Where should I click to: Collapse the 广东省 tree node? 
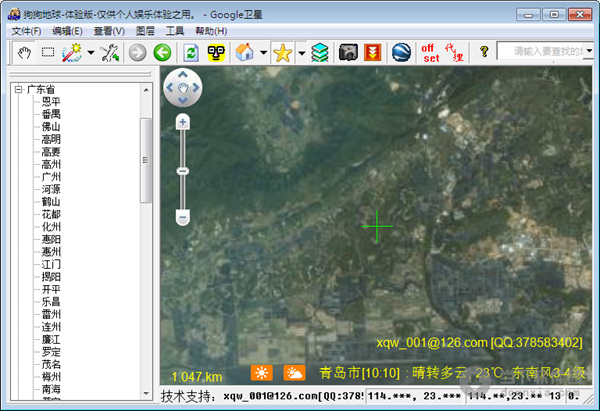18,90
